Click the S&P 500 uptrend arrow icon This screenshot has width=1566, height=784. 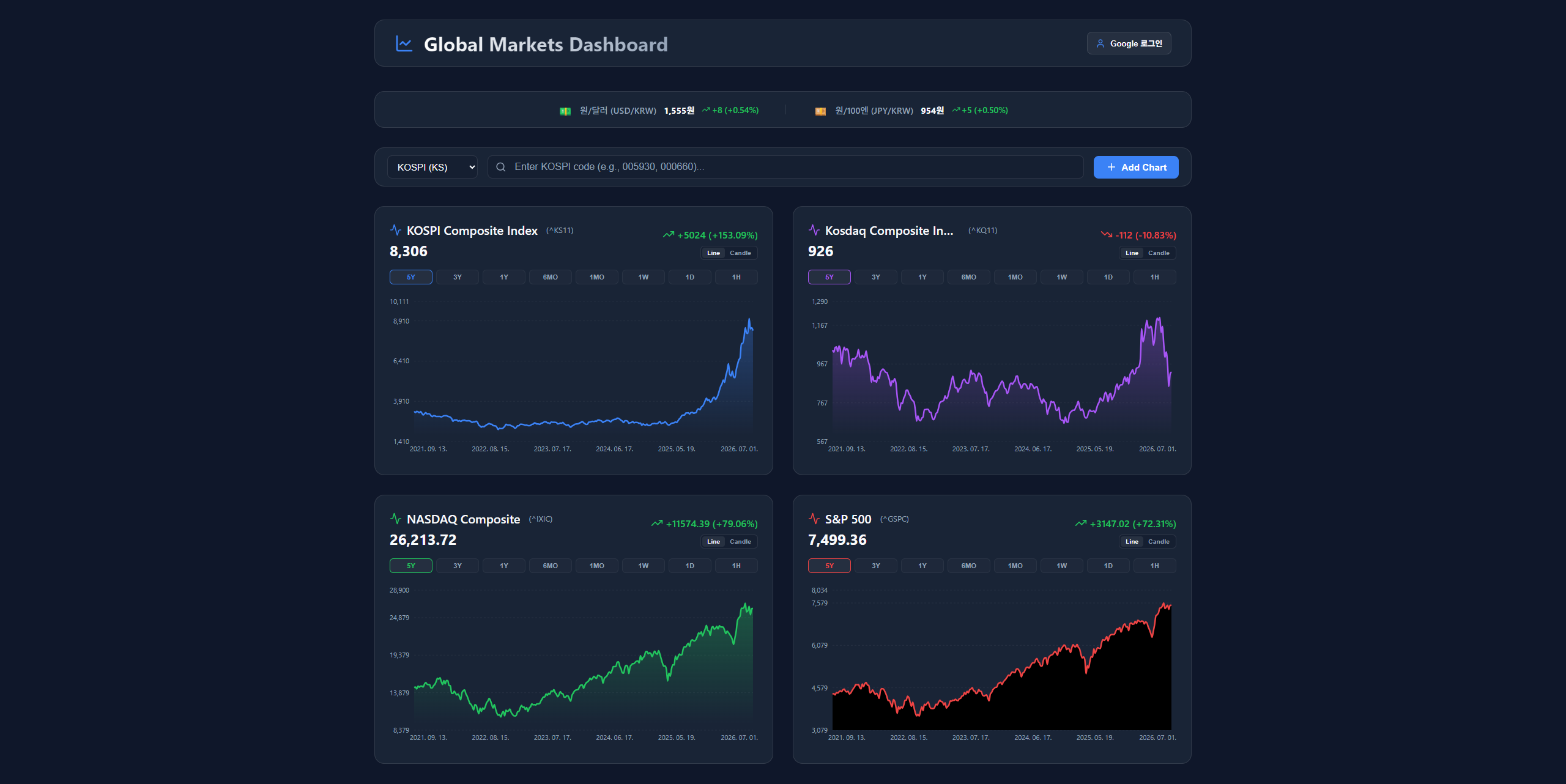pos(1080,523)
